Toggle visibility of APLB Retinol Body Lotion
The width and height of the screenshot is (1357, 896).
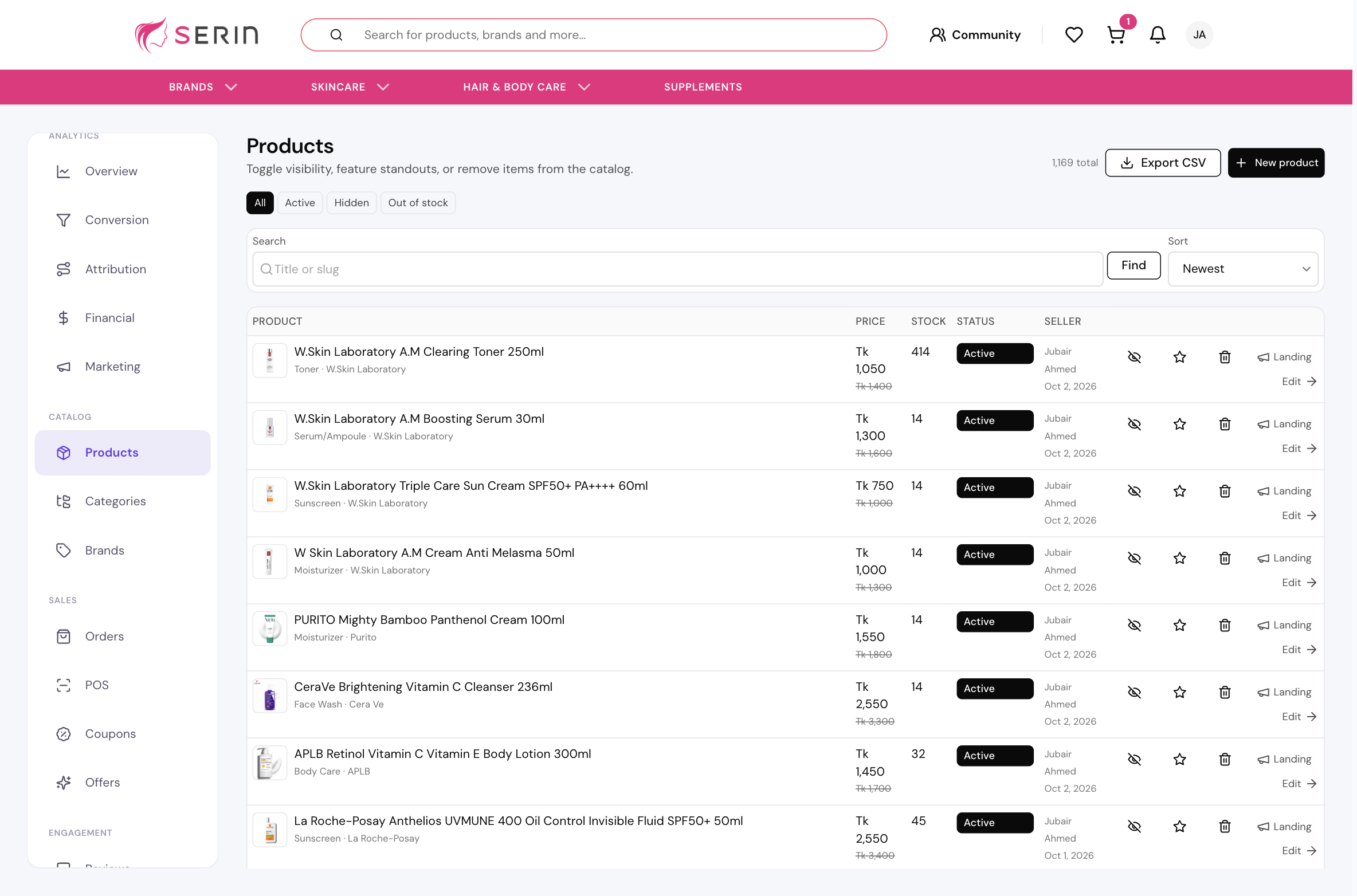(1134, 759)
